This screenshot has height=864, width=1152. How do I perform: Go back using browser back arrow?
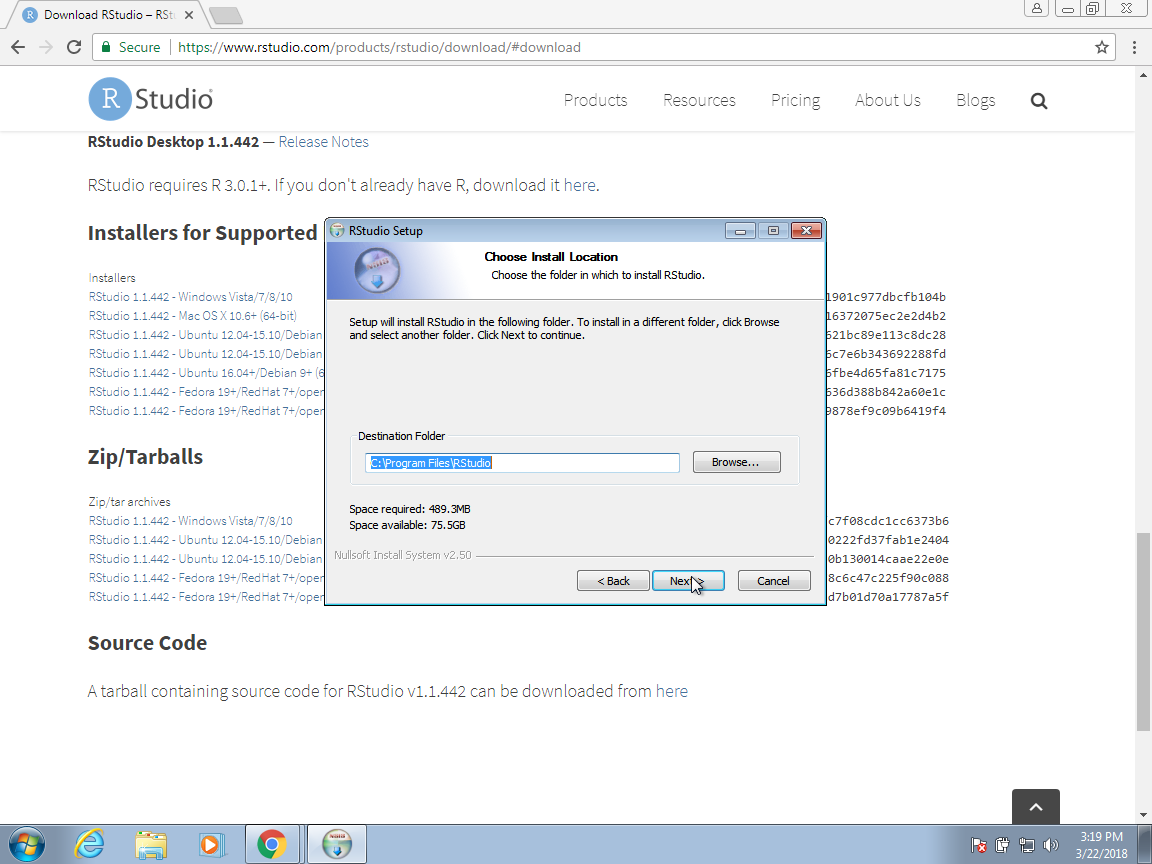click(18, 47)
